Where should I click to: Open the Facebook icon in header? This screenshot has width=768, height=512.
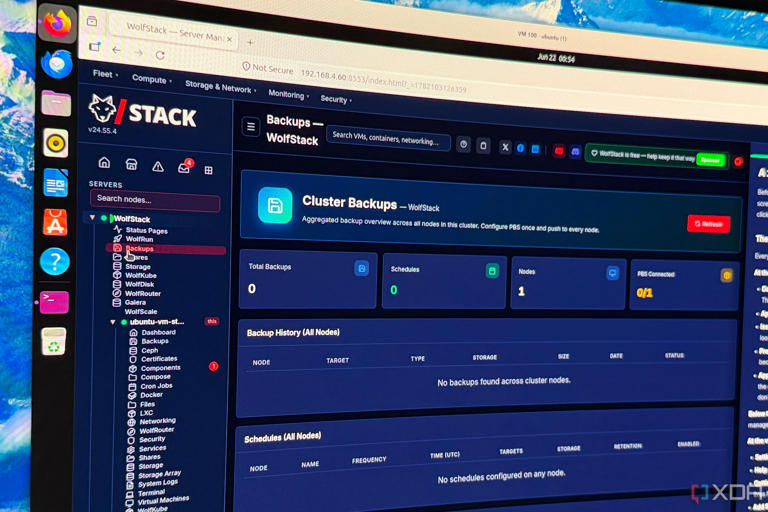[521, 148]
